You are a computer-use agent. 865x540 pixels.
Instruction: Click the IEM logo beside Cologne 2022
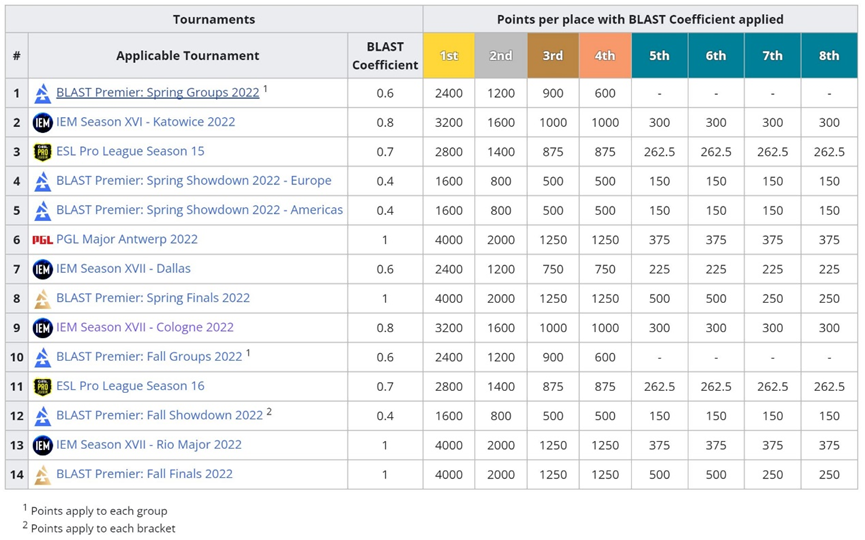point(42,328)
